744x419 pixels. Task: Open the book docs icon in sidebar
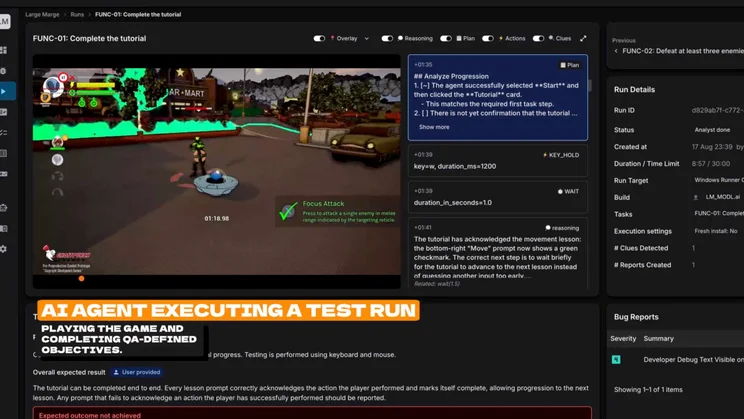click(x=4, y=228)
